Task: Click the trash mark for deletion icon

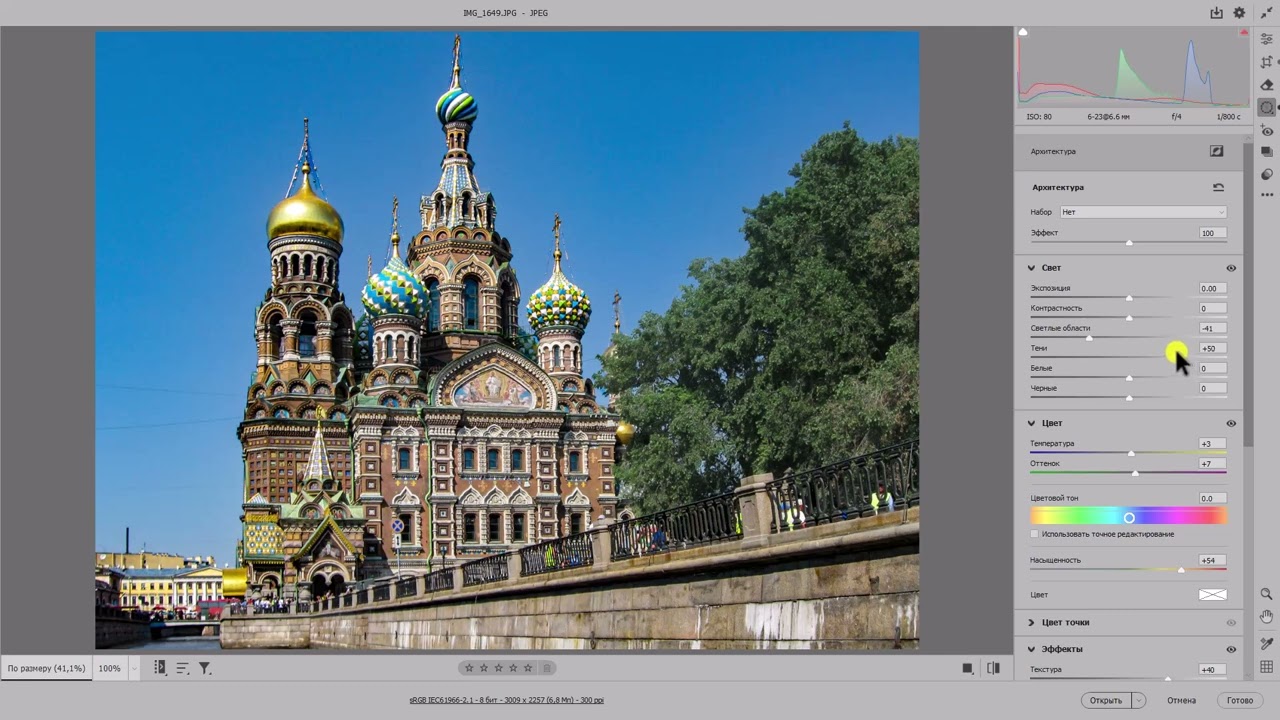Action: (547, 668)
